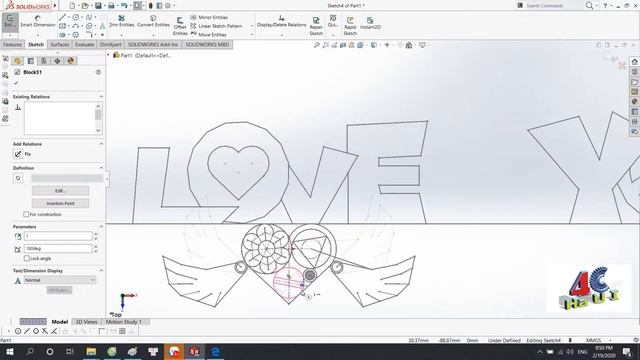Open the Trim Entities tool

click(121, 21)
